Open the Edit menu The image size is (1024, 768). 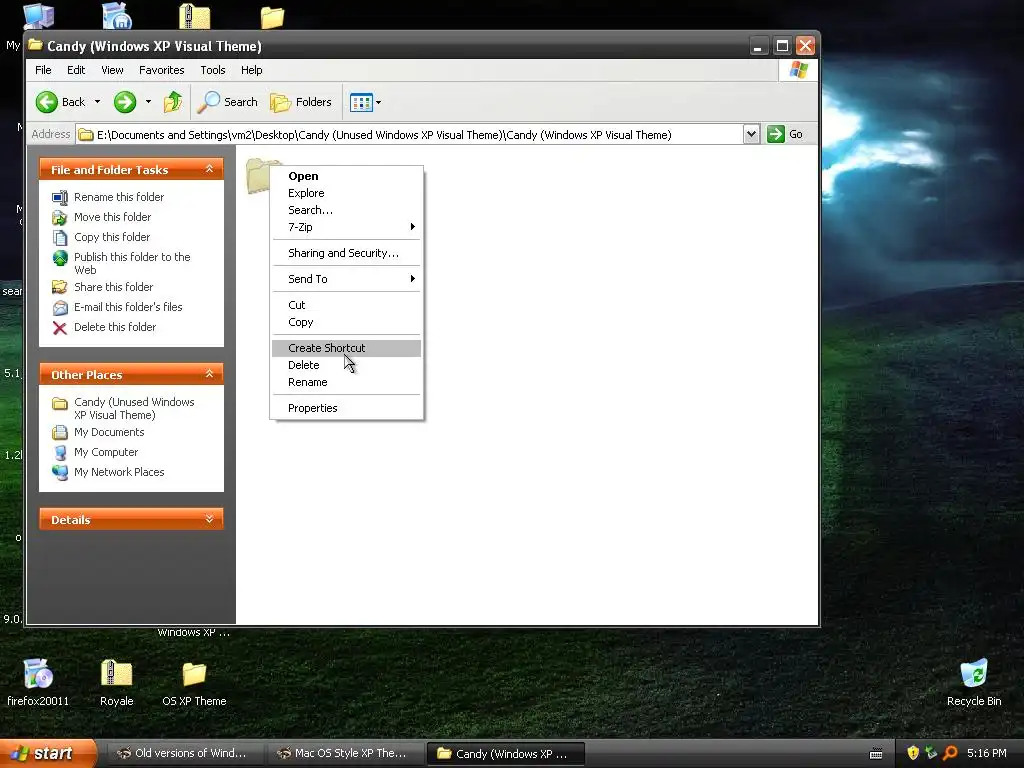[x=76, y=70]
